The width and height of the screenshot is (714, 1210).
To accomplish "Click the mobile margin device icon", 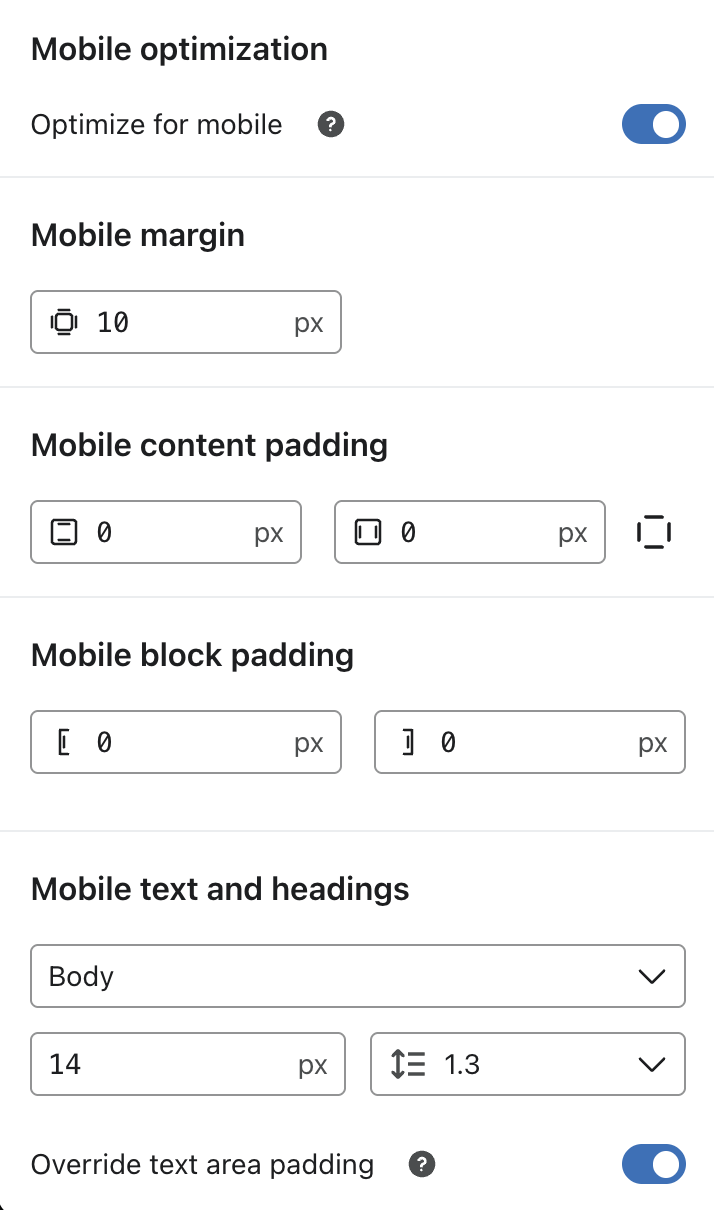I will [x=62, y=322].
